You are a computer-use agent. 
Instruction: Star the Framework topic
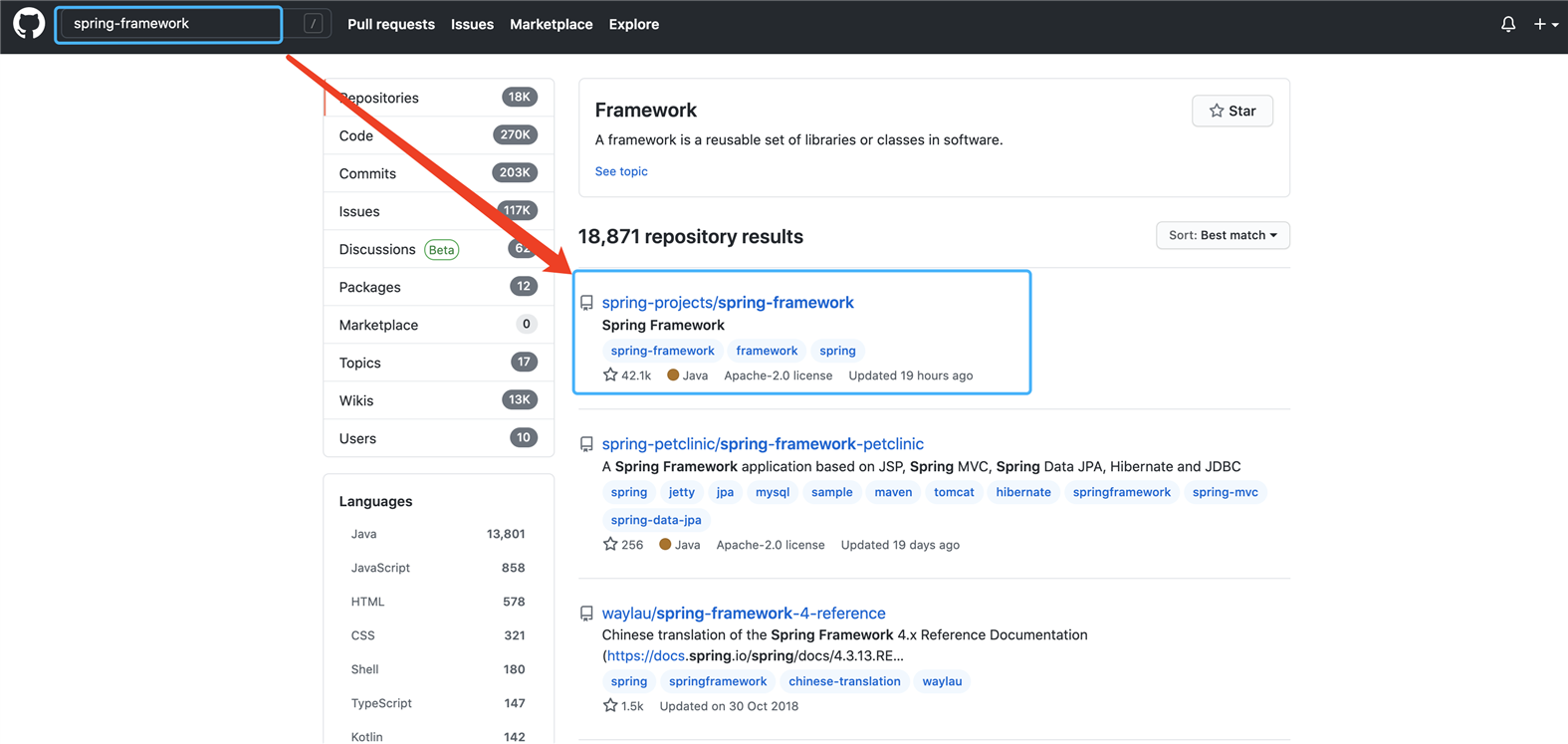1232,111
